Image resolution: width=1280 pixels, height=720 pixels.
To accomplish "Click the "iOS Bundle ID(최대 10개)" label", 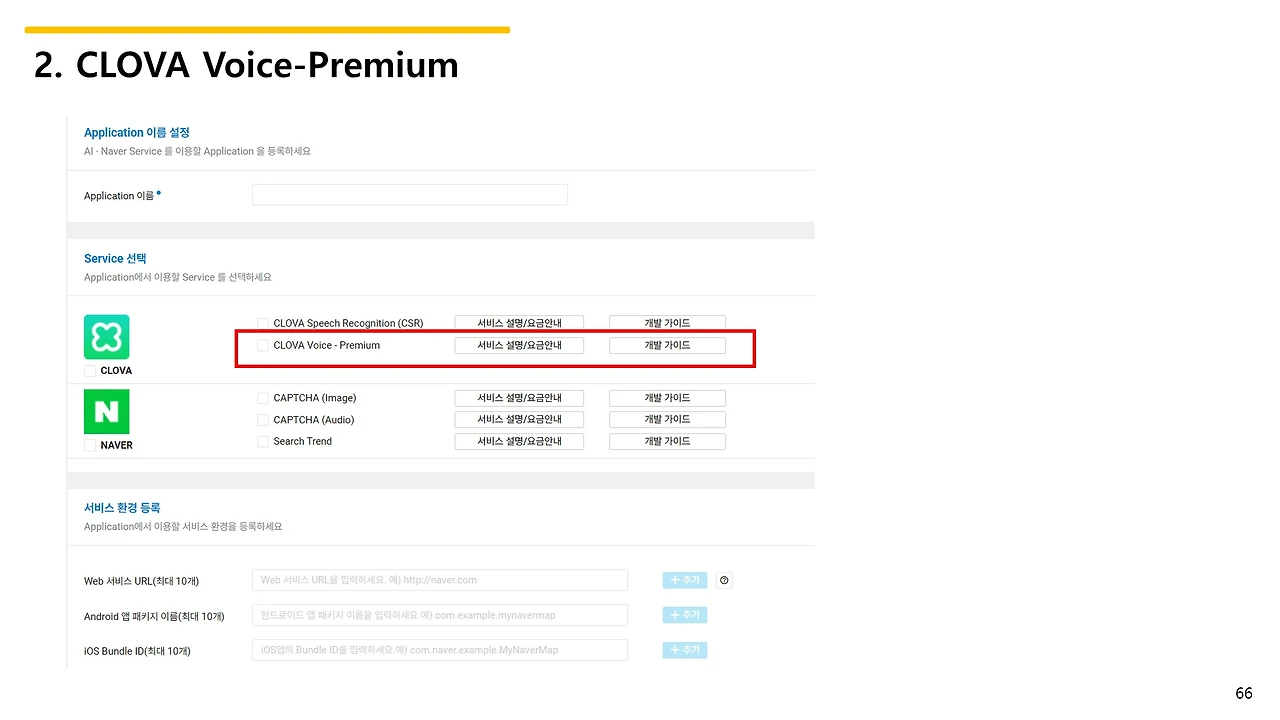I will pyautogui.click(x=137, y=651).
